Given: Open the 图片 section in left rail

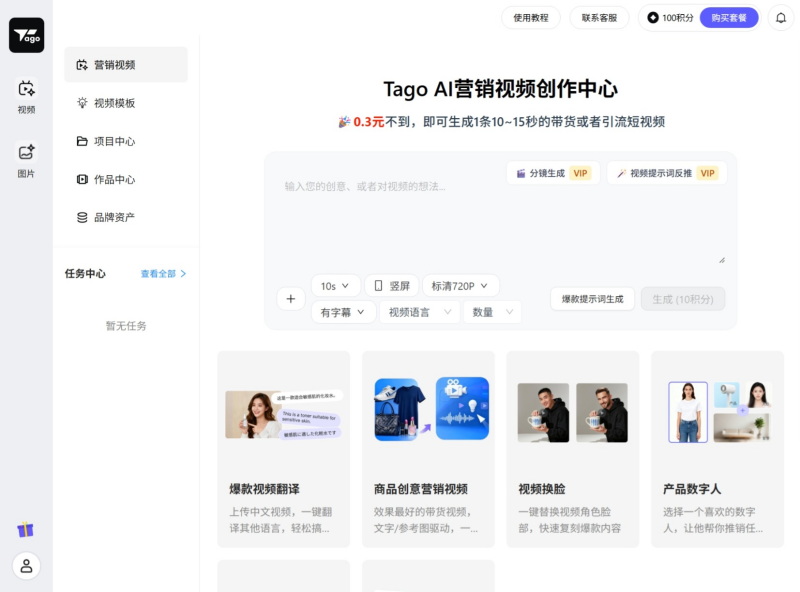Looking at the screenshot, I should click(26, 160).
